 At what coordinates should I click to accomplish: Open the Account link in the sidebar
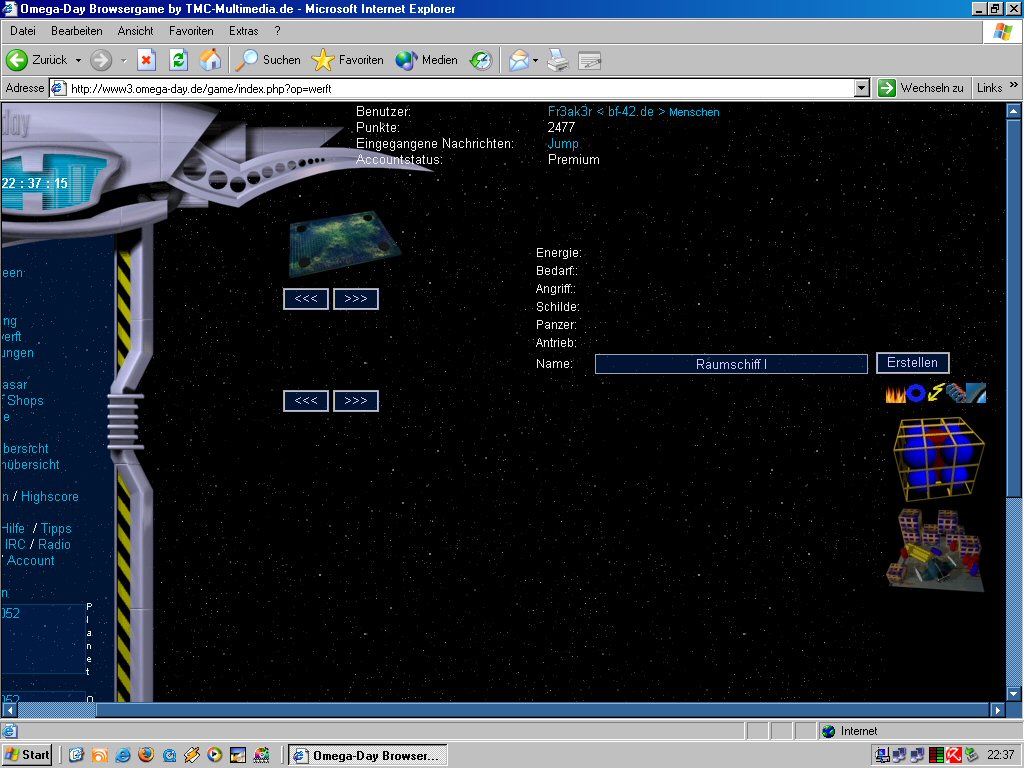coord(31,560)
